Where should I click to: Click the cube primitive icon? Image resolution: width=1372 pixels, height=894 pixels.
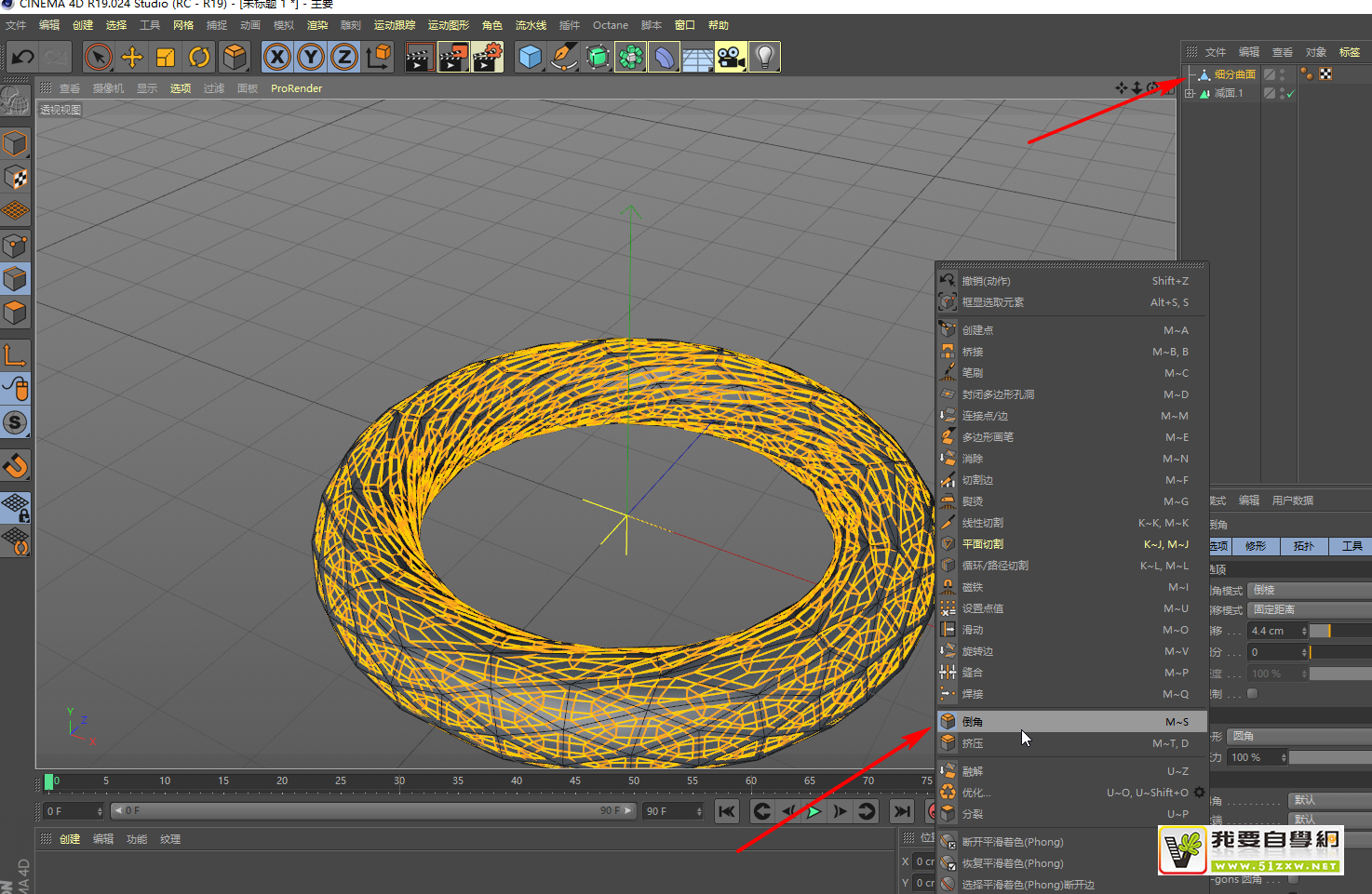[x=530, y=58]
